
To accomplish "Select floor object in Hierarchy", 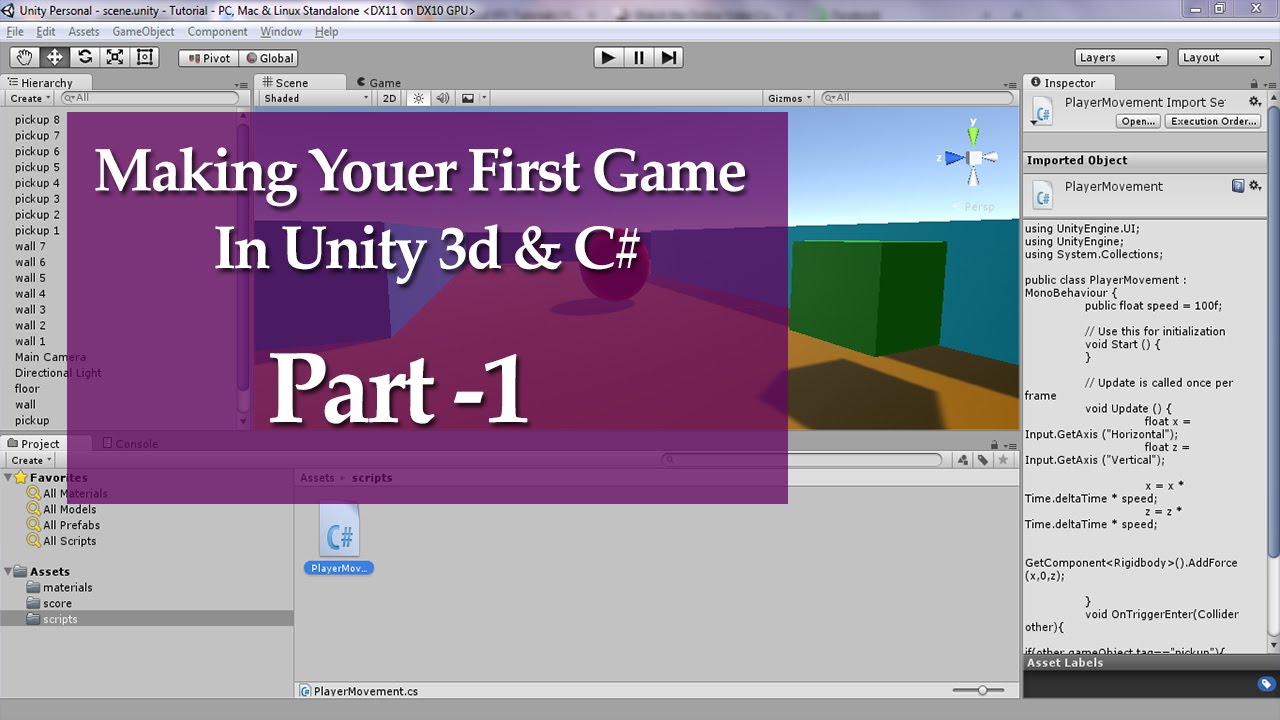I will [x=27, y=389].
